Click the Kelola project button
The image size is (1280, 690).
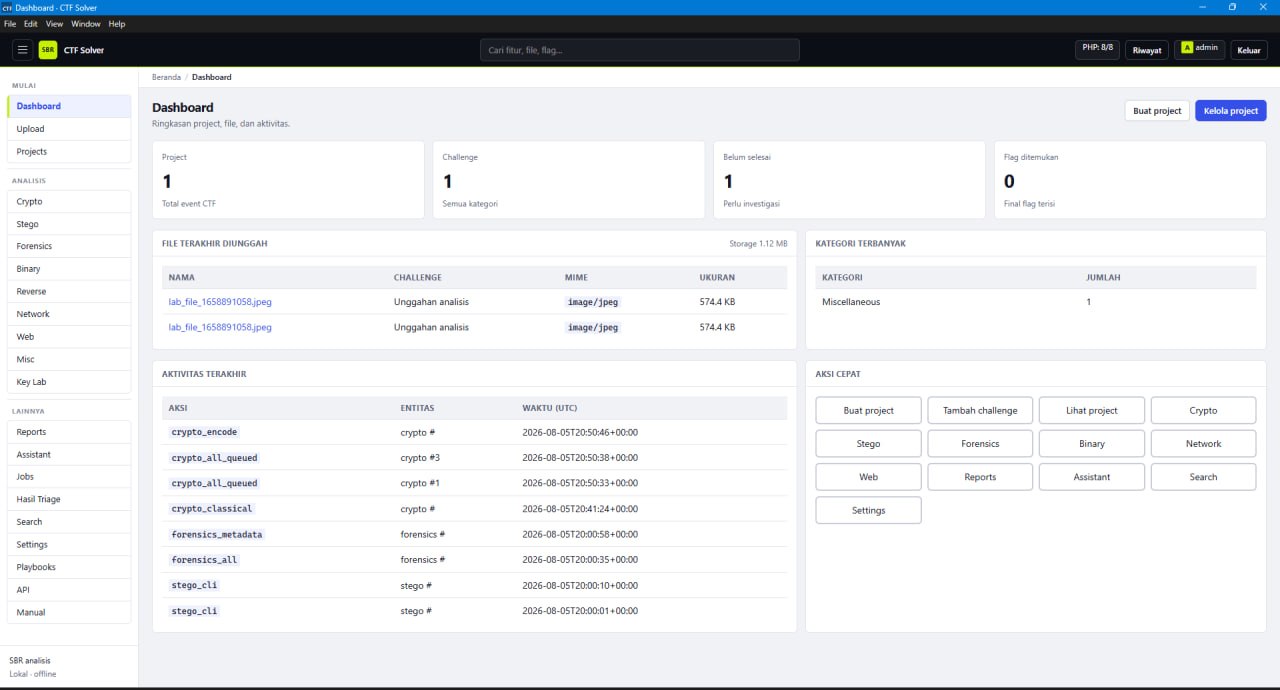tap(1231, 111)
